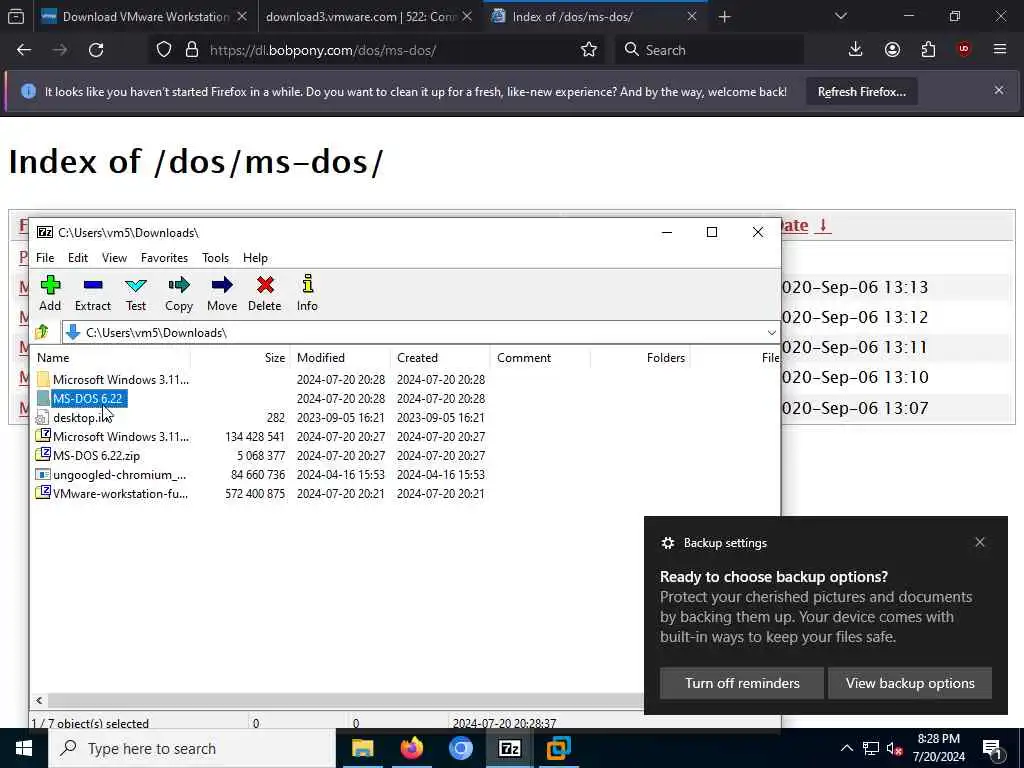Open the Firefox hamburger application menu
Viewport: 1024px width, 768px height.
point(1000,50)
